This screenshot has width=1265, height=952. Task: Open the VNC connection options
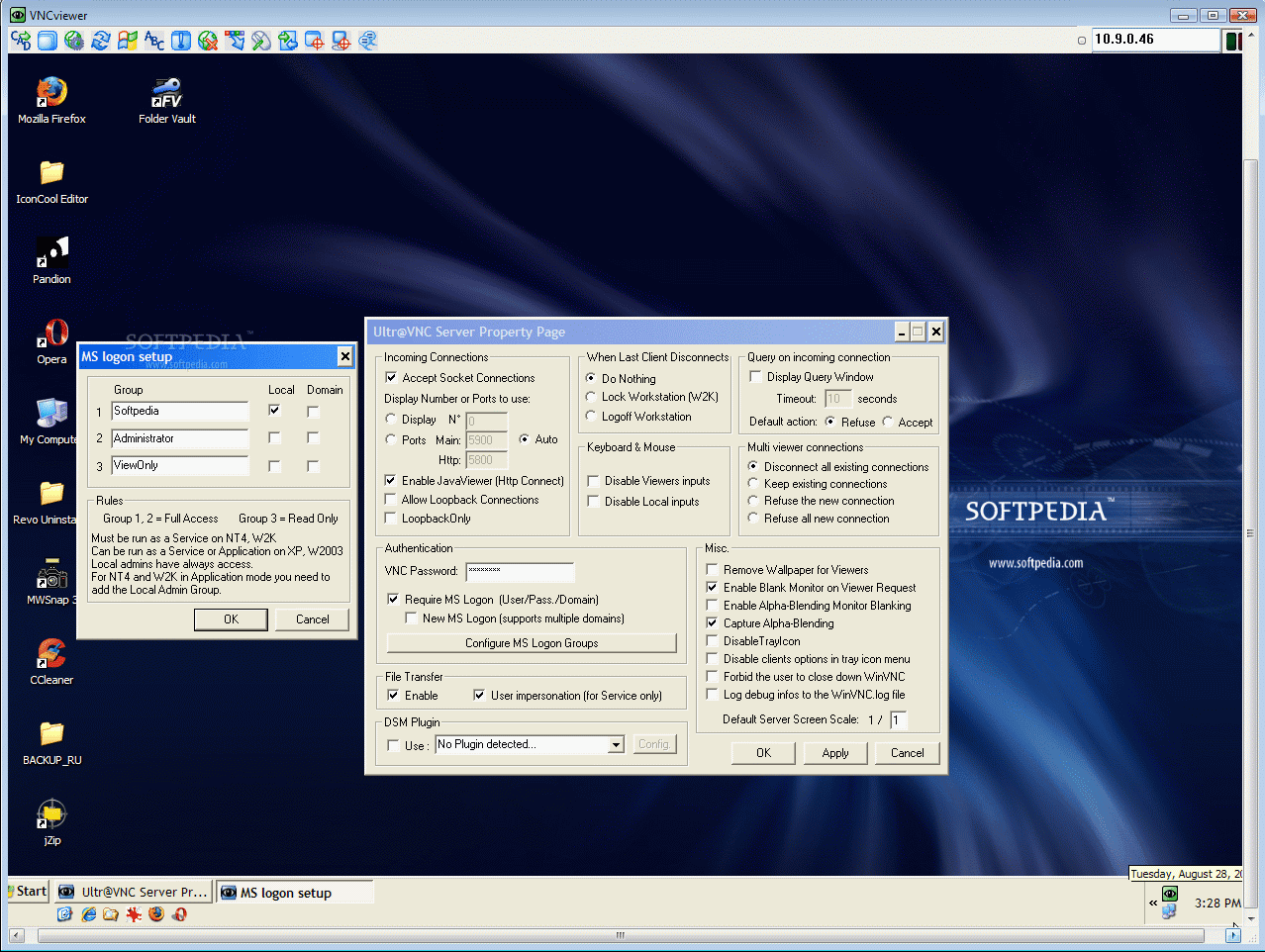[x=74, y=40]
